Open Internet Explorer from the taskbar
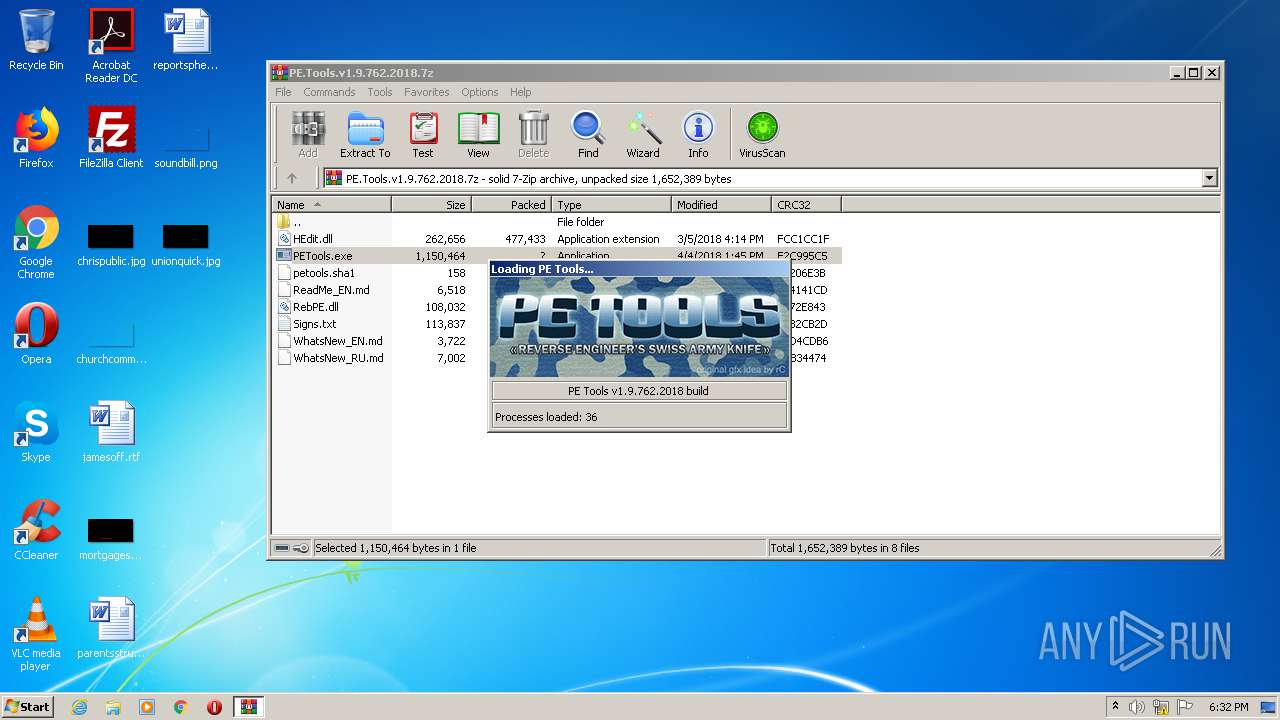The width and height of the screenshot is (1280, 720). 80,707
